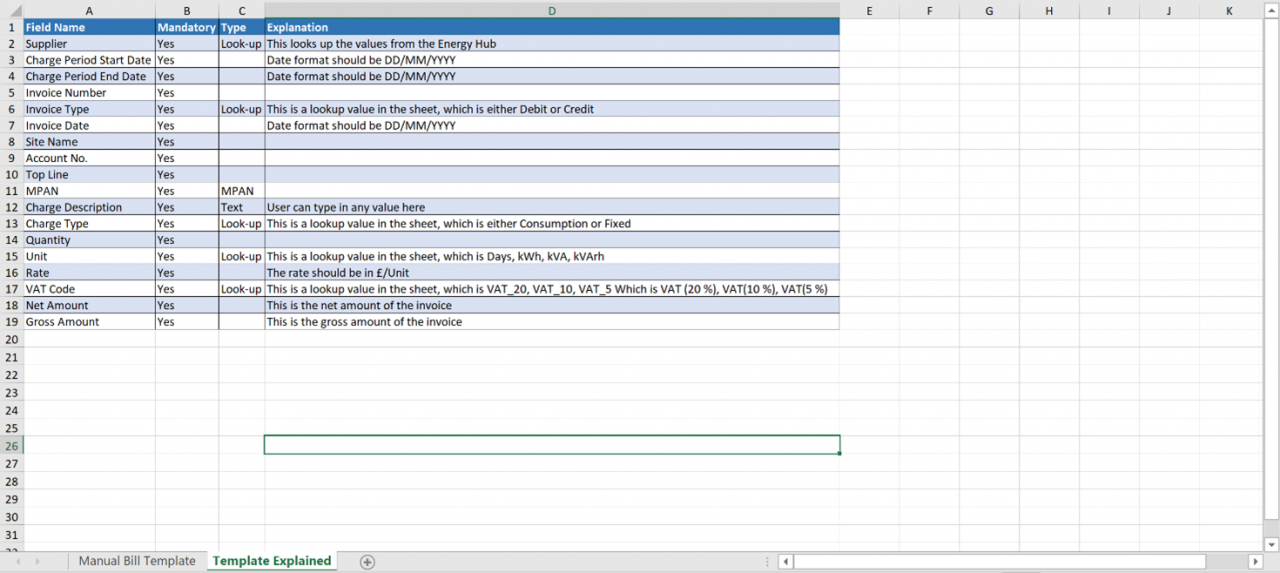
Task: Select column A header
Action: pyautogui.click(x=89, y=11)
